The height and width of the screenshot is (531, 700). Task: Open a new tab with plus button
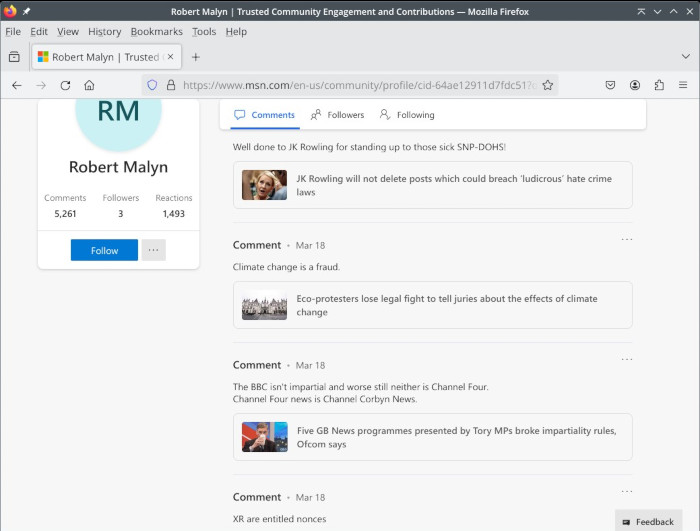(x=196, y=57)
